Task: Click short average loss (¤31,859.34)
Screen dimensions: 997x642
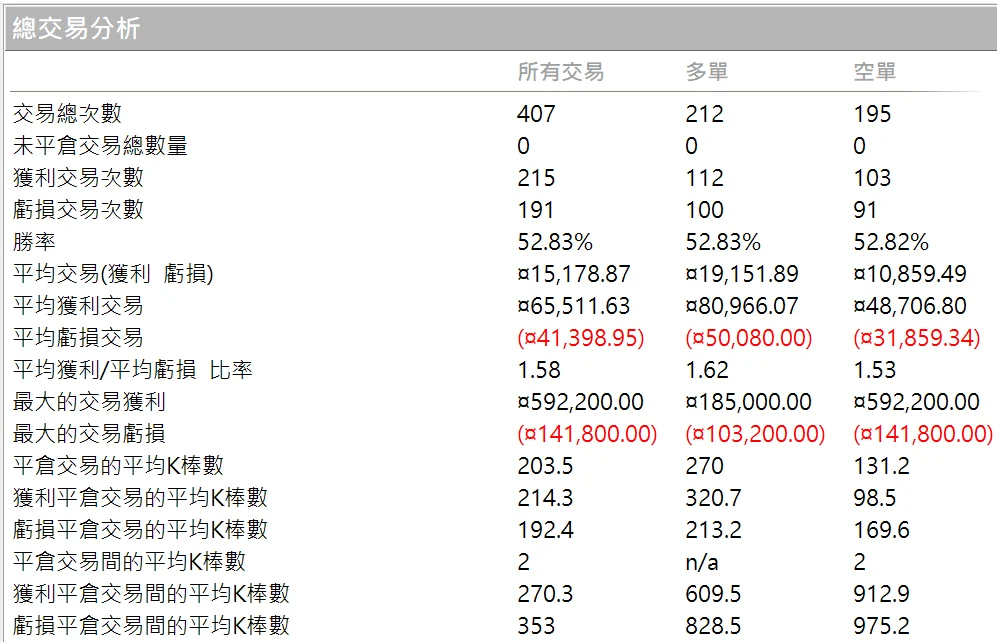Action: point(917,338)
